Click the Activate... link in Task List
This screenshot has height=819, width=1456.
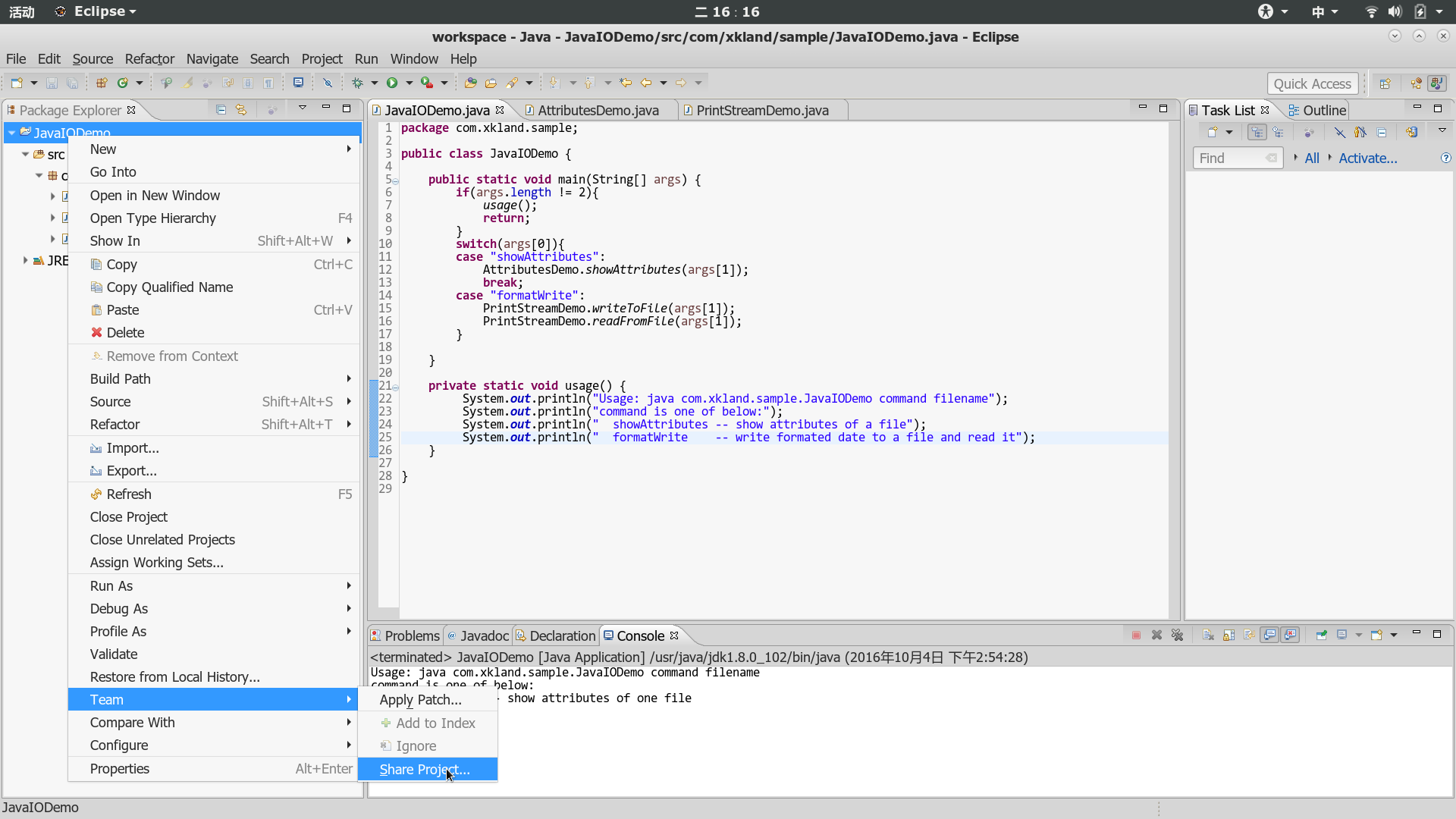(1367, 158)
